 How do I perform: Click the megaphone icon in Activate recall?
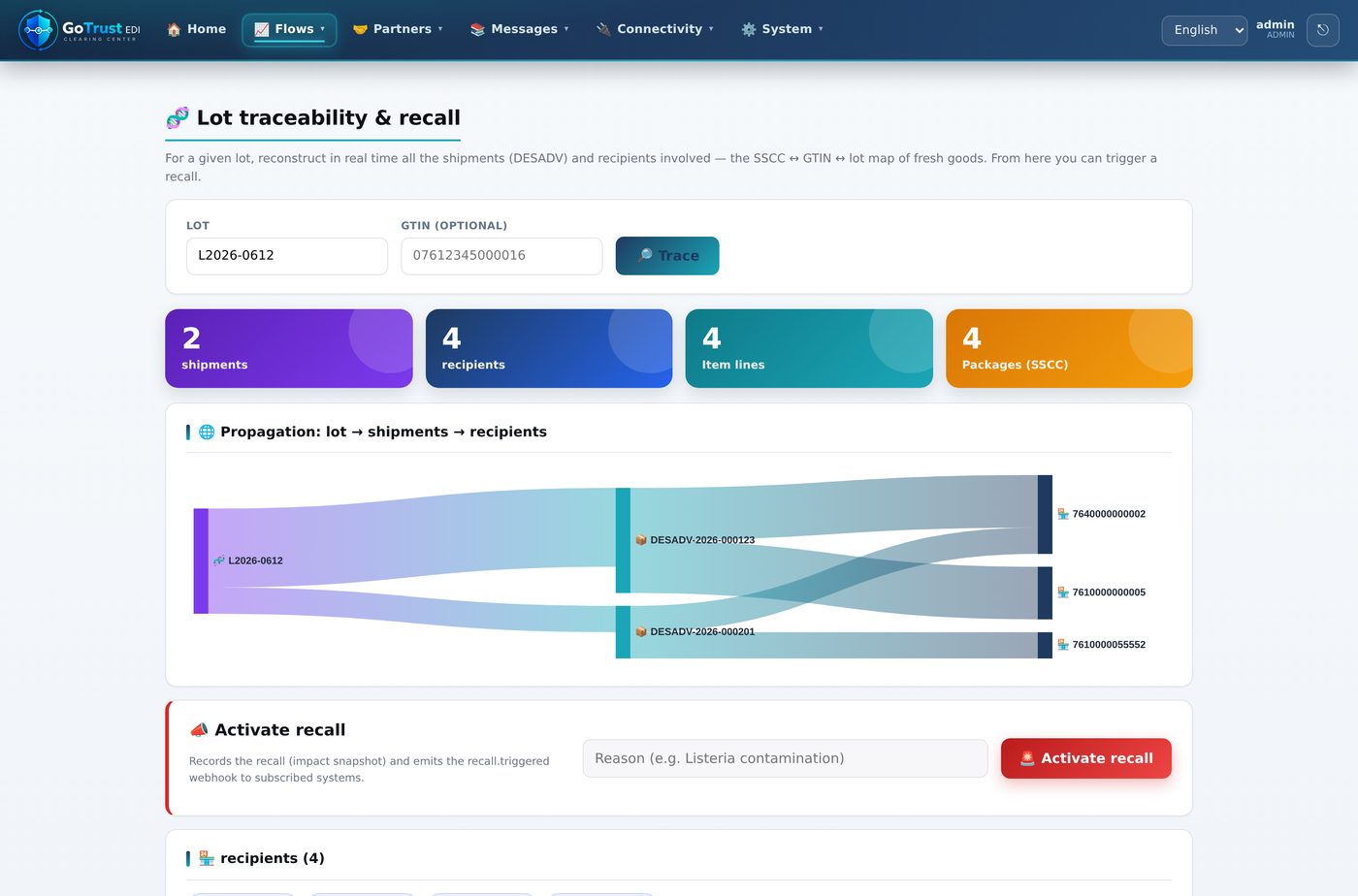pos(199,730)
